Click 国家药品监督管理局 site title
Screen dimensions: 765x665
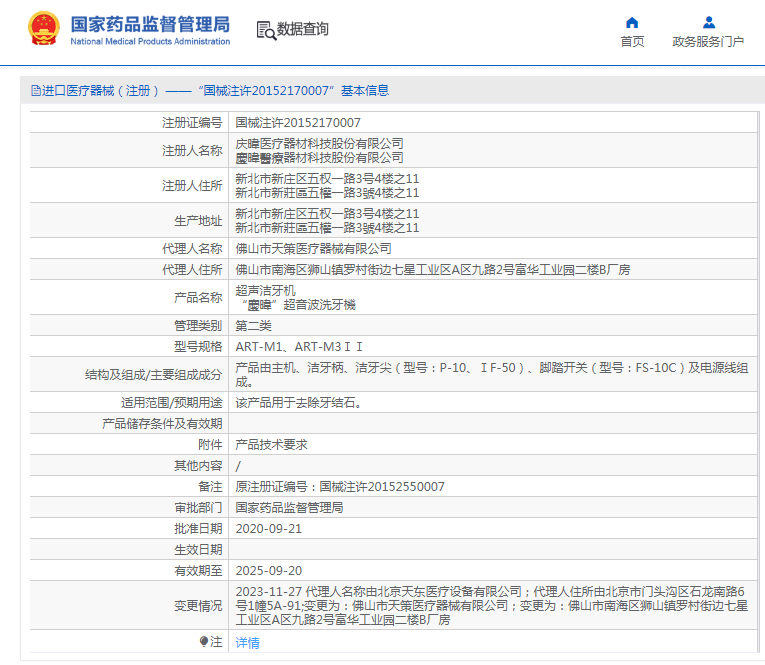tap(150, 24)
